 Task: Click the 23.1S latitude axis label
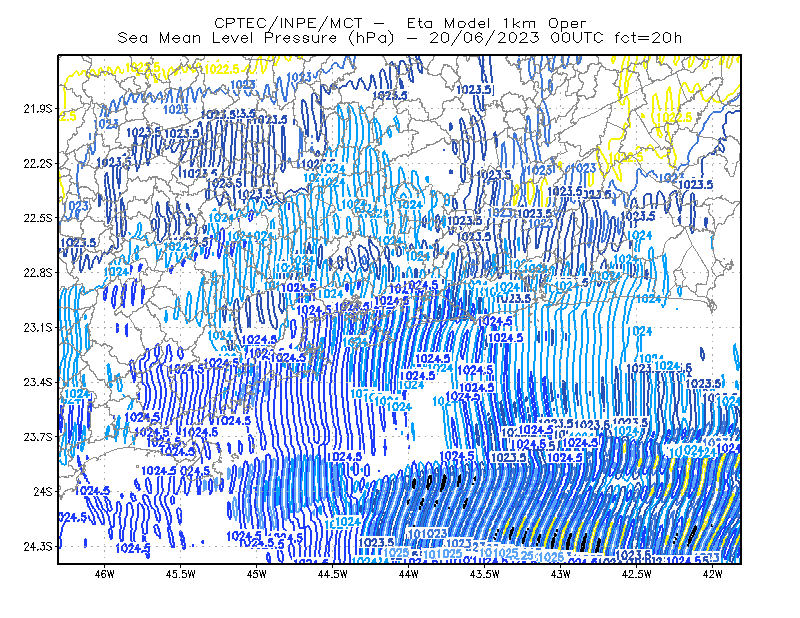[37, 327]
